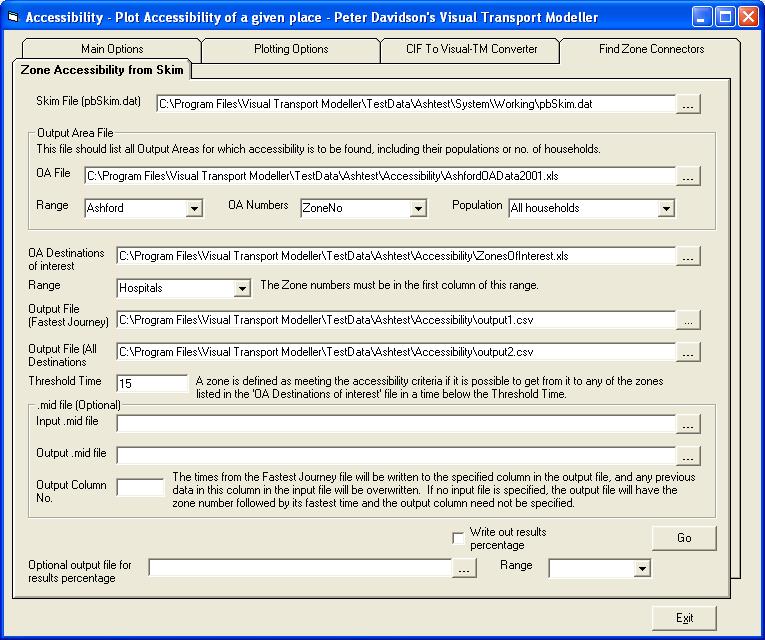Viewport: 765px width, 640px height.
Task: Click the Exit button
Action: [x=684, y=618]
